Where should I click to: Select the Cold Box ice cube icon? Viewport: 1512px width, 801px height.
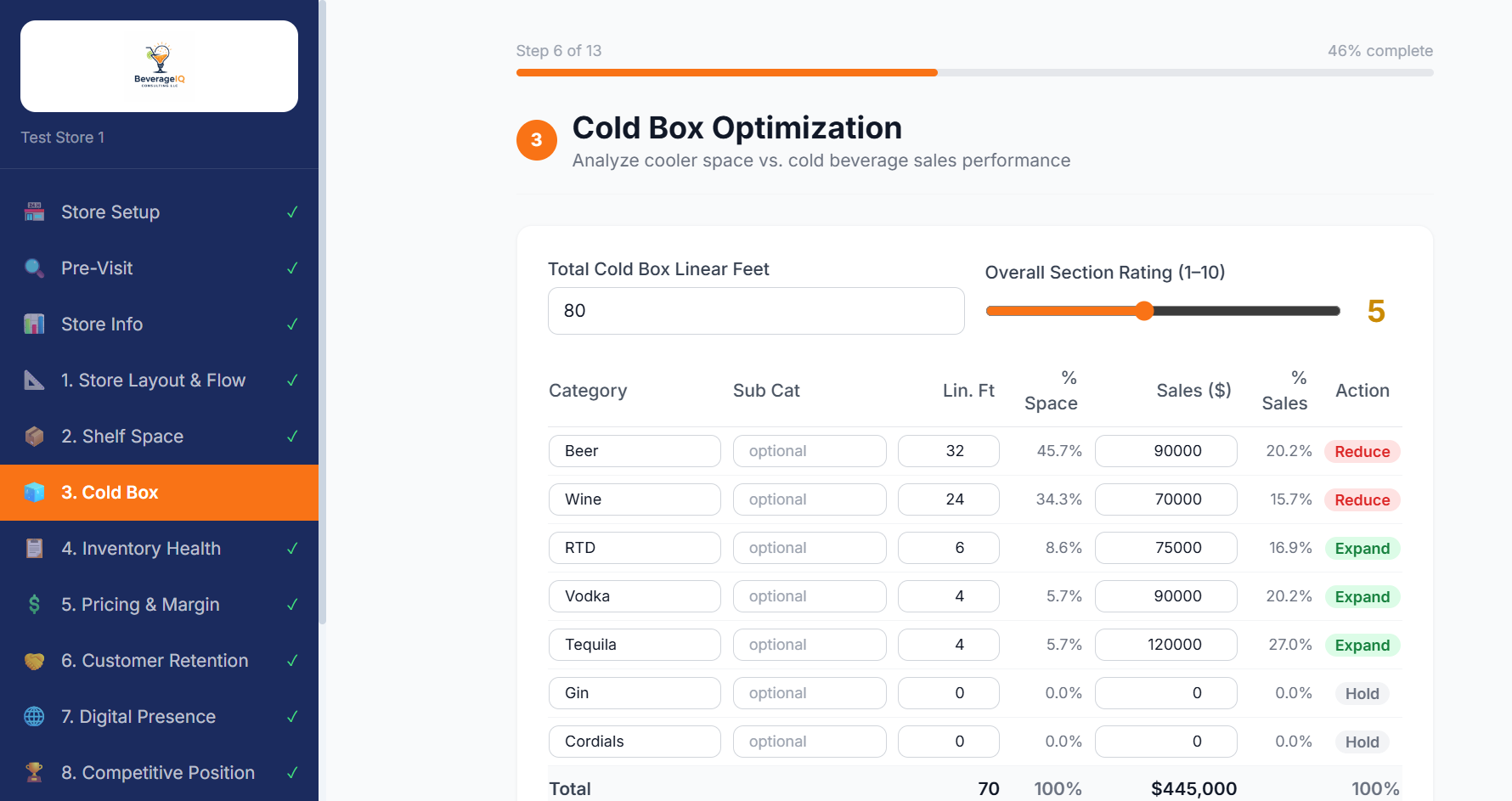click(34, 492)
